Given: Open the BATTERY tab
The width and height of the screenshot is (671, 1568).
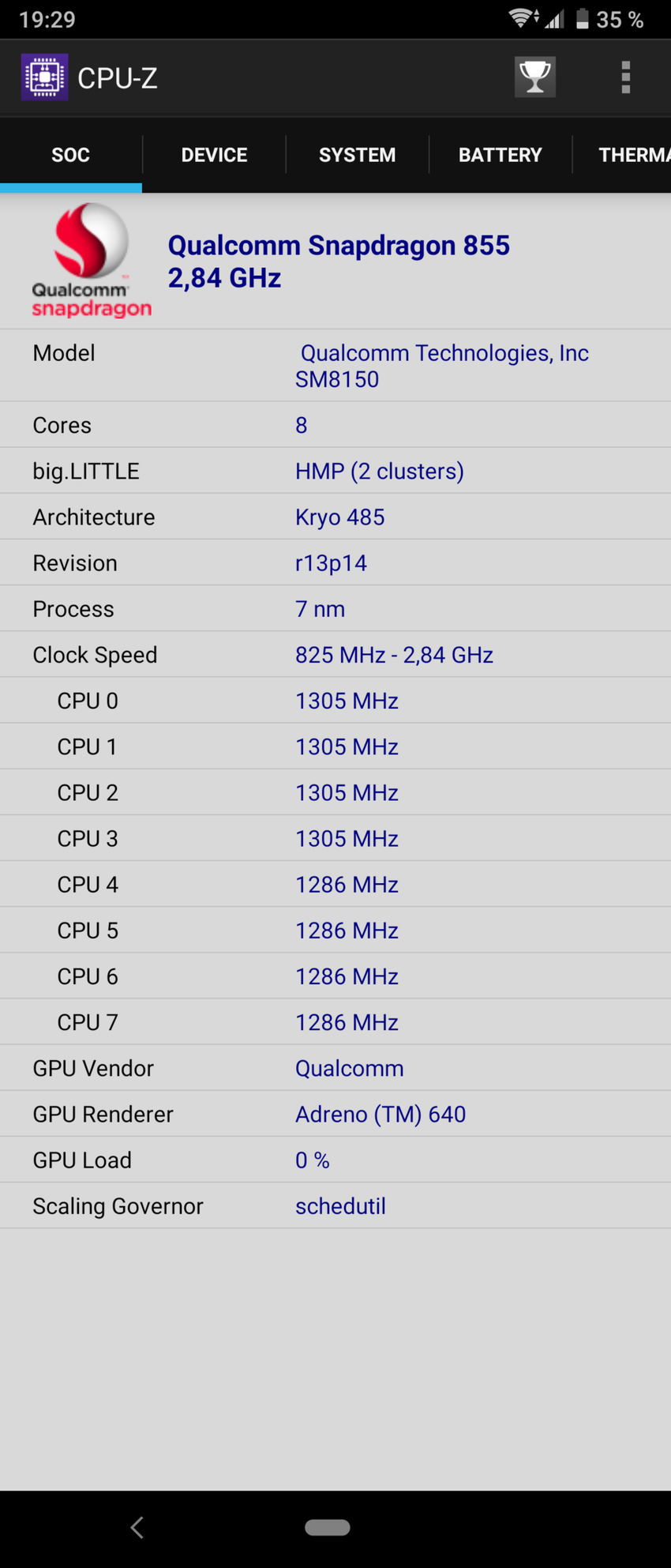Looking at the screenshot, I should point(500,155).
